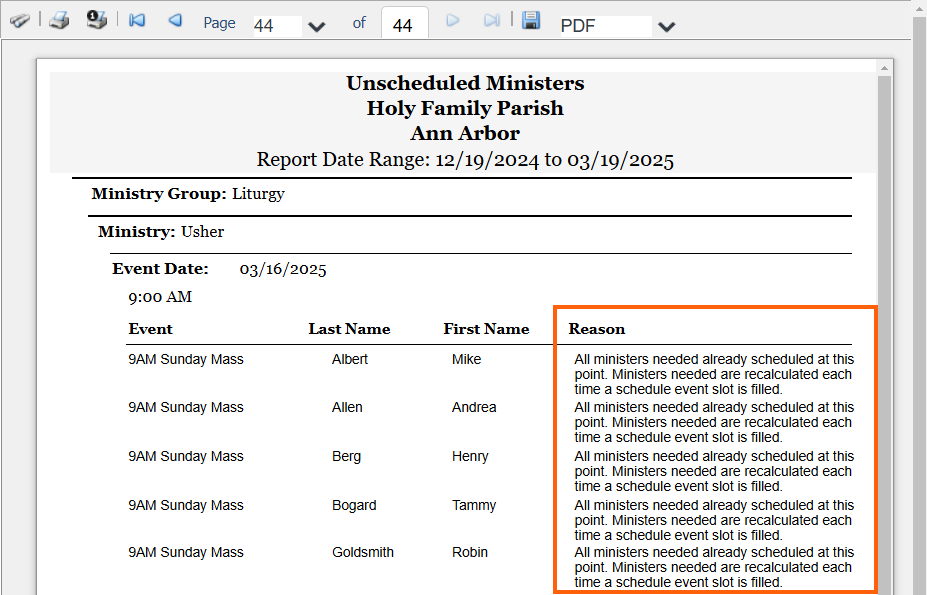Click last name 'Berg'

(346, 457)
